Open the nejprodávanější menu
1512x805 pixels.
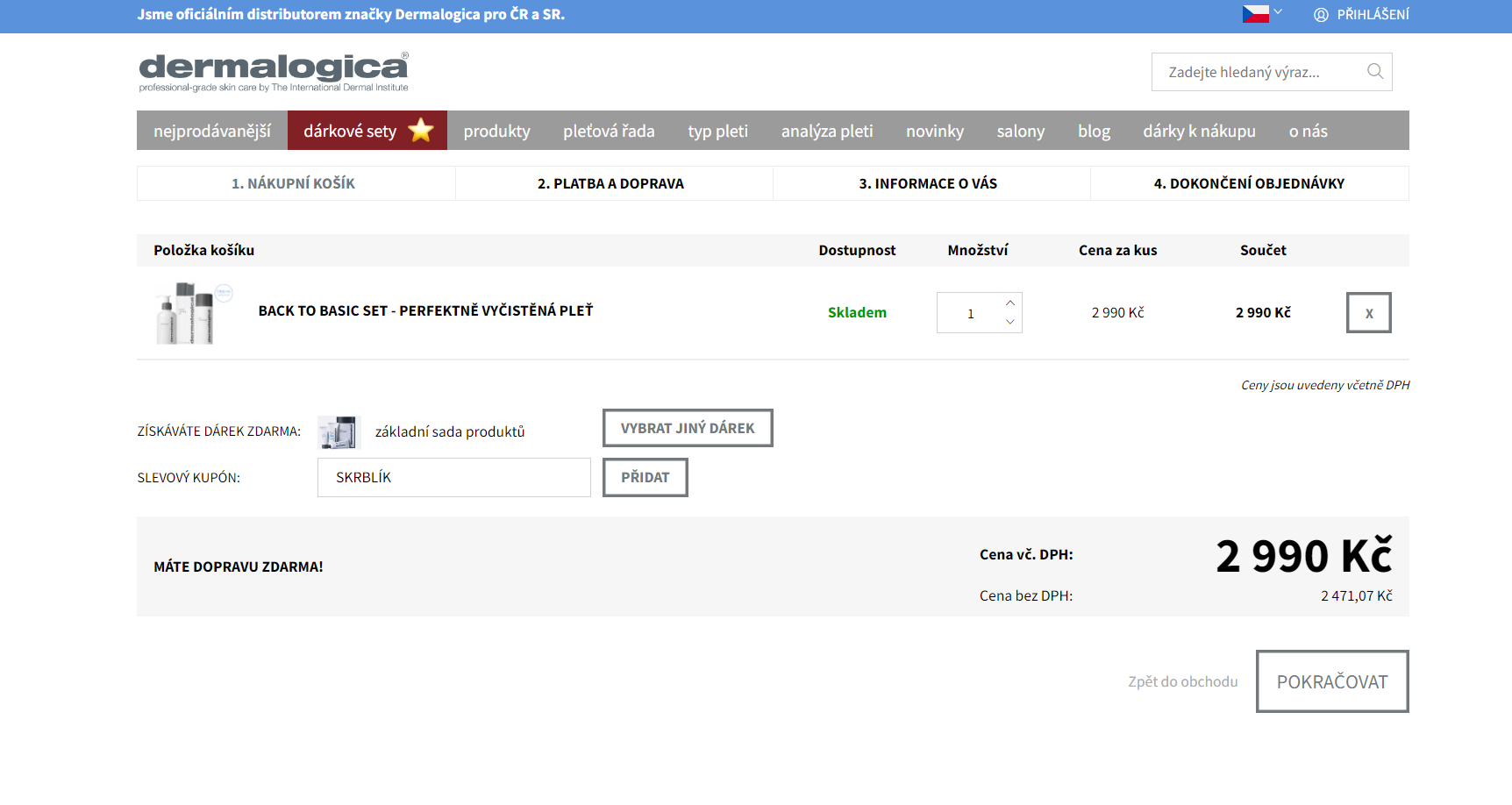pos(212,131)
